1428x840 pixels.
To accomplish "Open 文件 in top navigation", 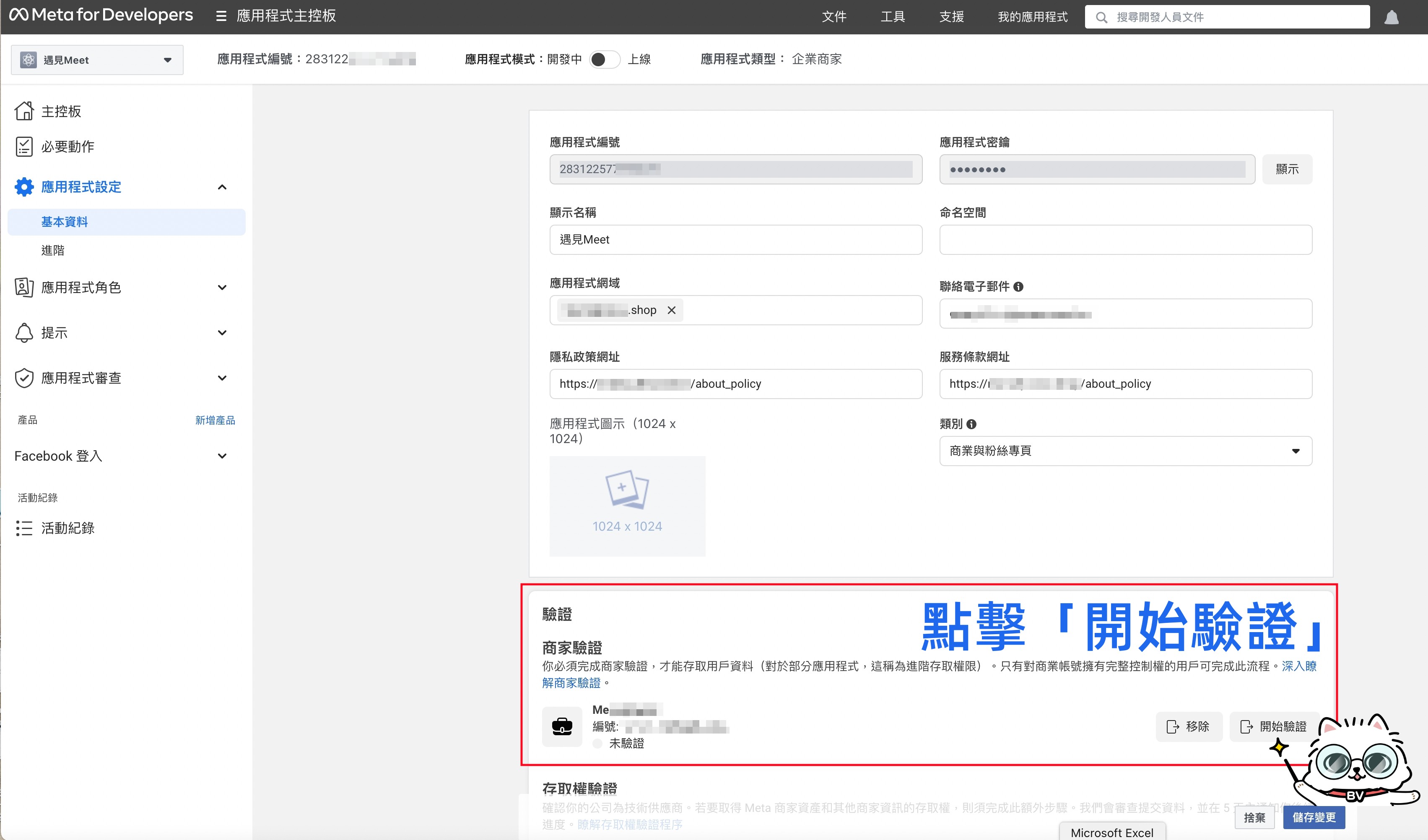I will pos(834,17).
